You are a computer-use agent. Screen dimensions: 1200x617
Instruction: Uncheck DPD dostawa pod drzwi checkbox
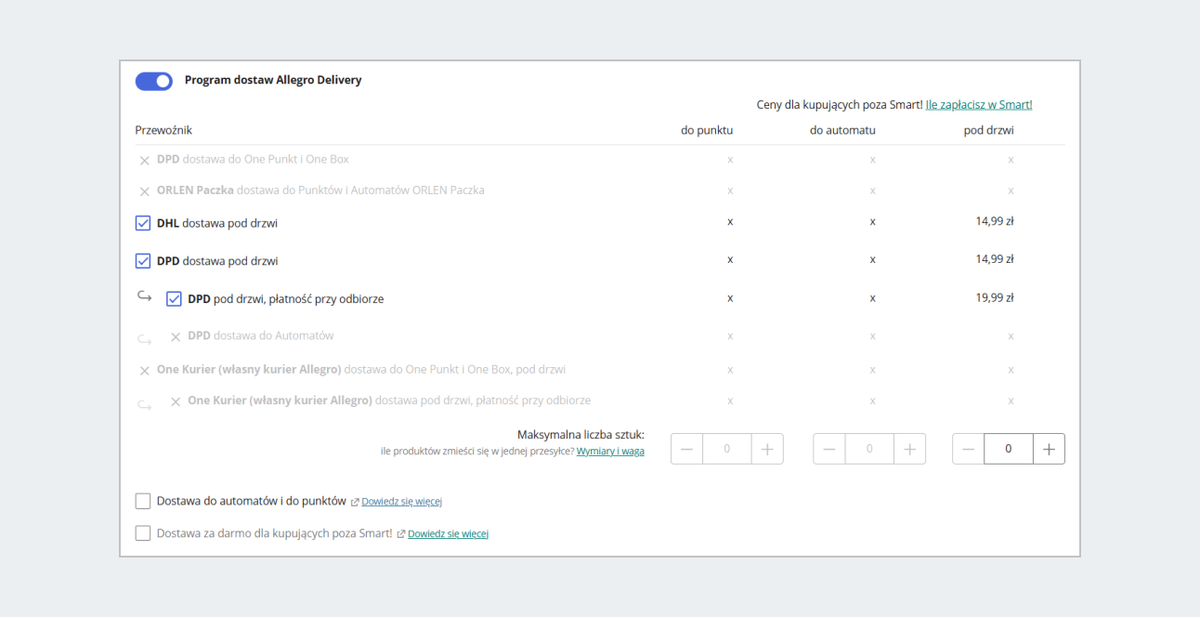click(x=143, y=261)
